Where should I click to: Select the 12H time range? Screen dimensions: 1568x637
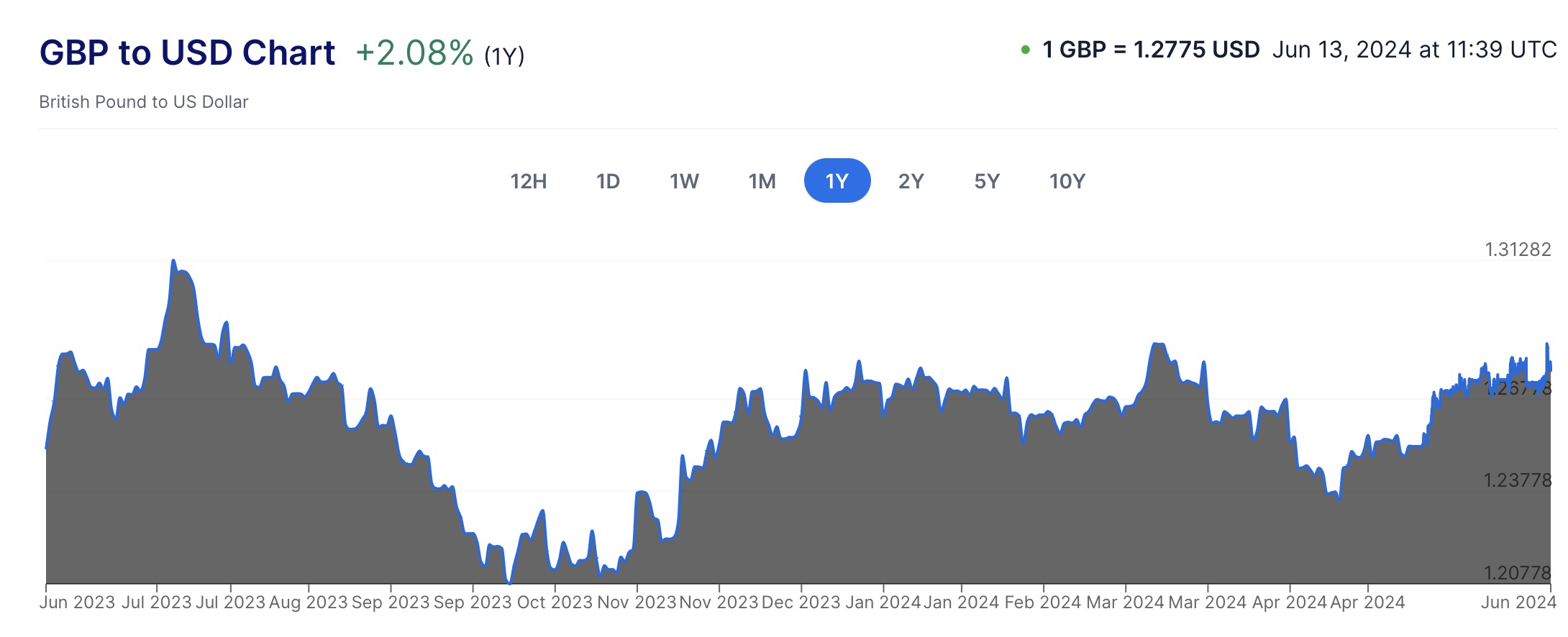(528, 181)
